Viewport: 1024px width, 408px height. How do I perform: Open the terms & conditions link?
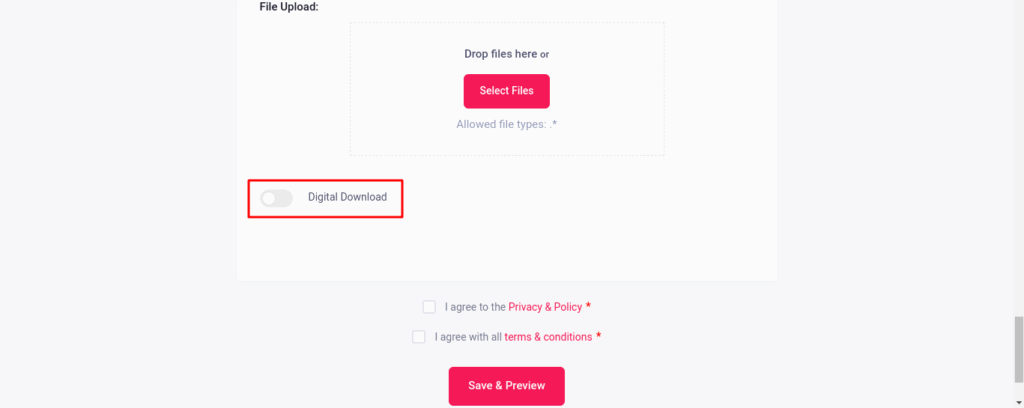[548, 337]
